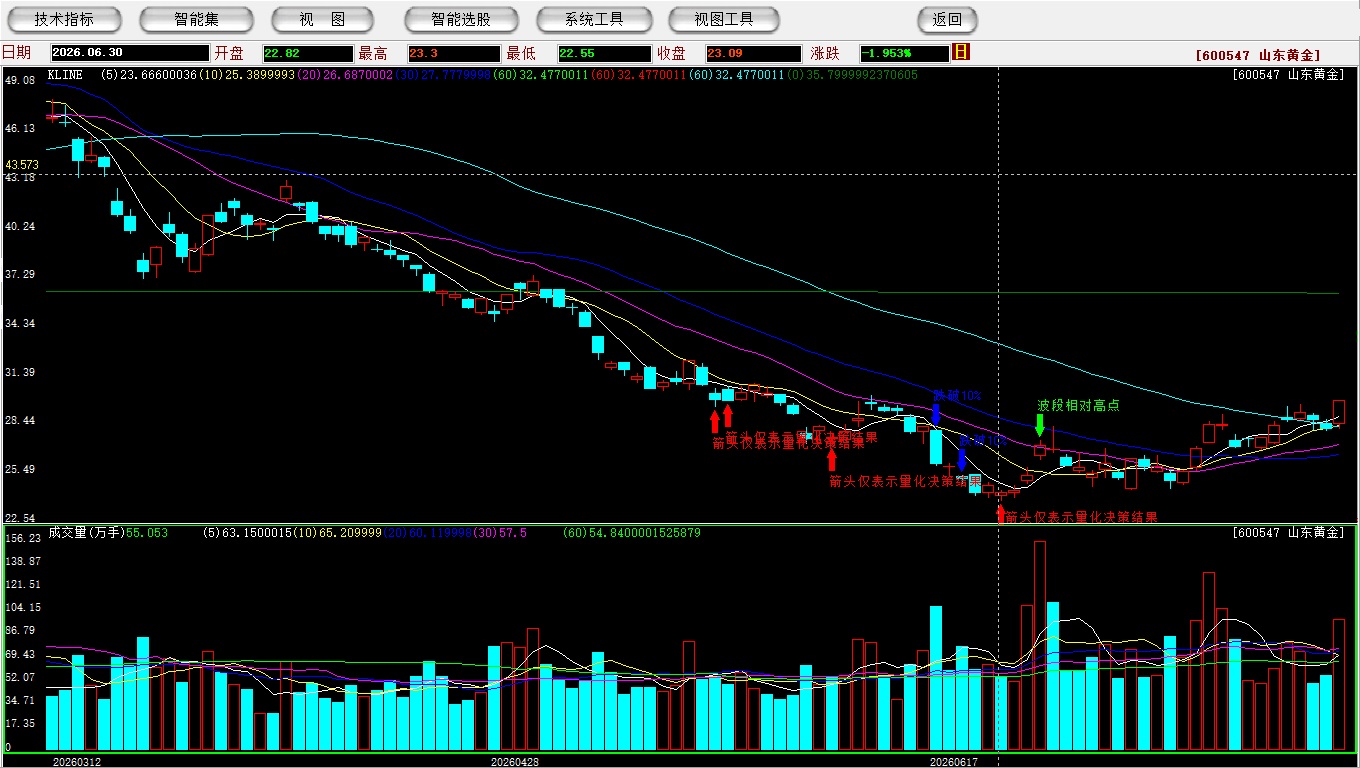Viewport: 1360px width, 768px height.
Task: Click the red [600547 山东黄金] title label
Action: [x=1257, y=55]
